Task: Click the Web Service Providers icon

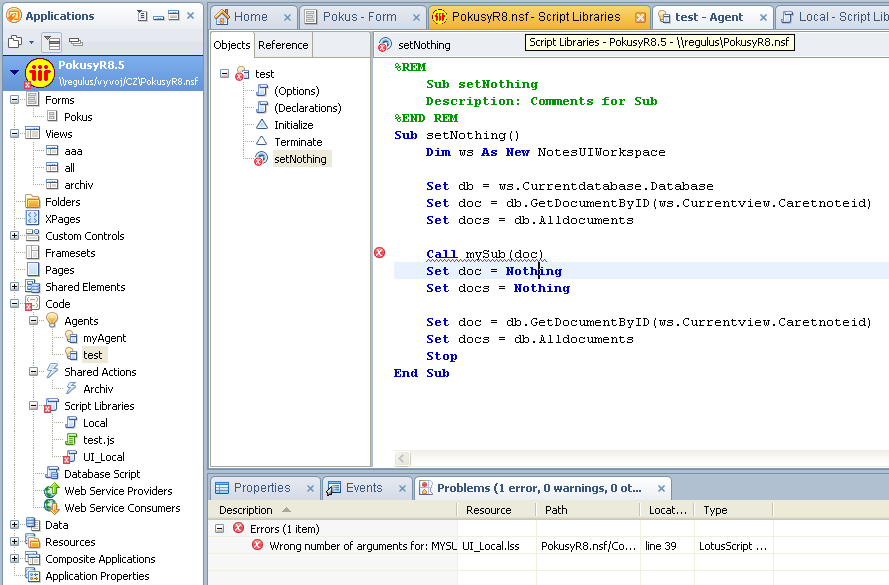Action: (x=52, y=491)
